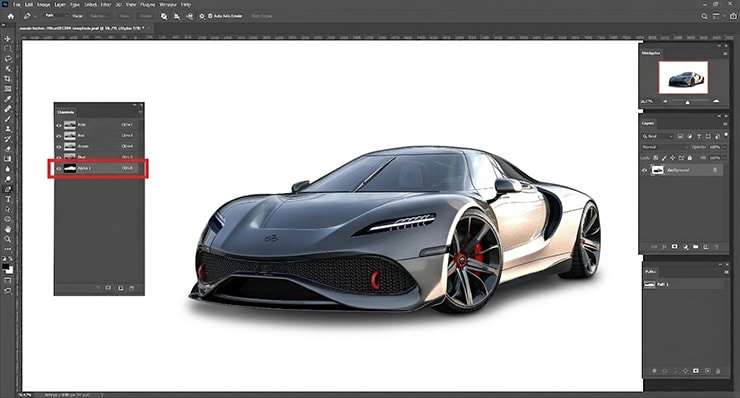
Task: Open the Filter menu
Action: click(106, 5)
